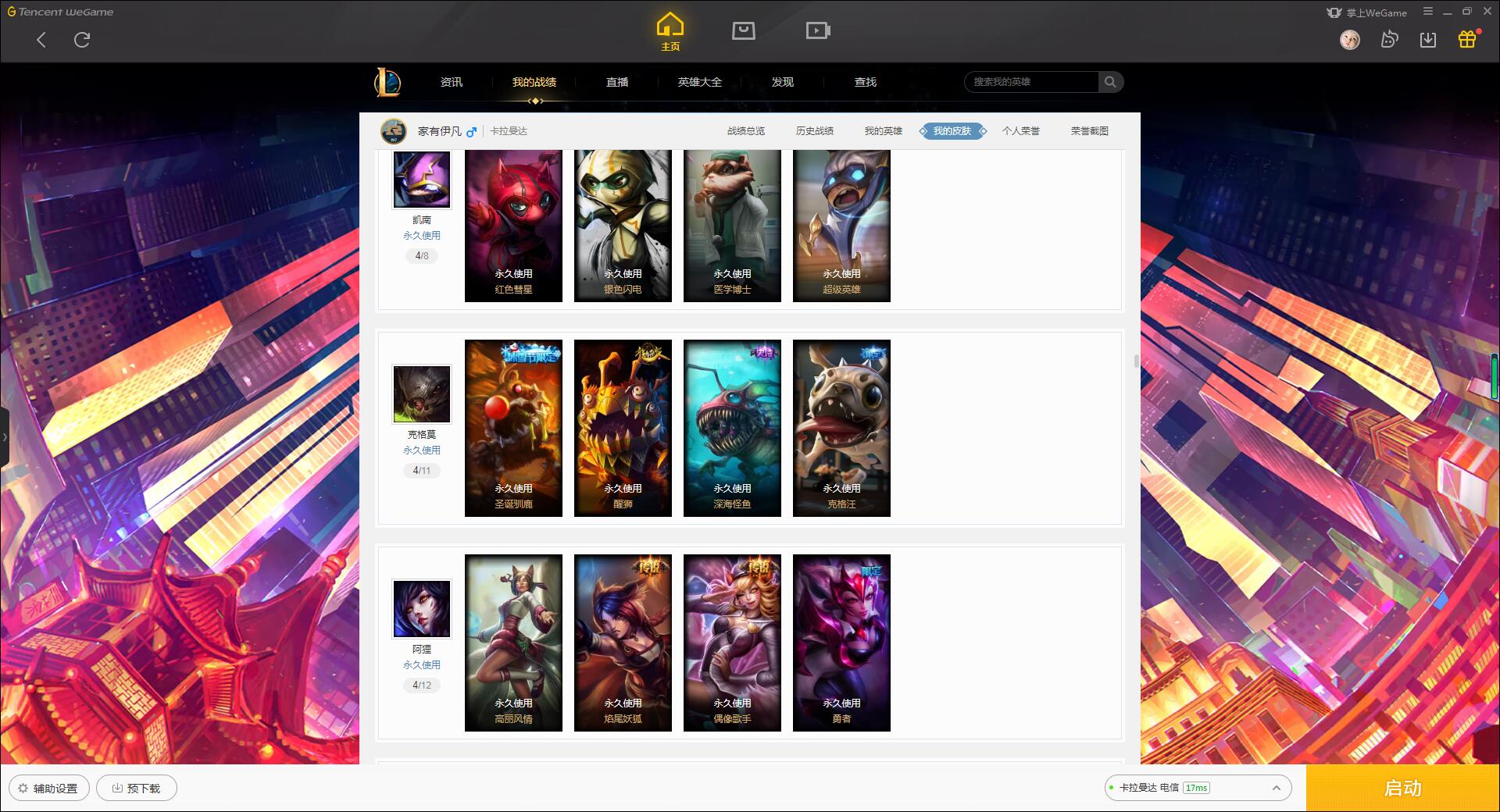The width and height of the screenshot is (1500, 812).
Task: Click the 4/12 skin count for 阿狸
Action: point(422,685)
